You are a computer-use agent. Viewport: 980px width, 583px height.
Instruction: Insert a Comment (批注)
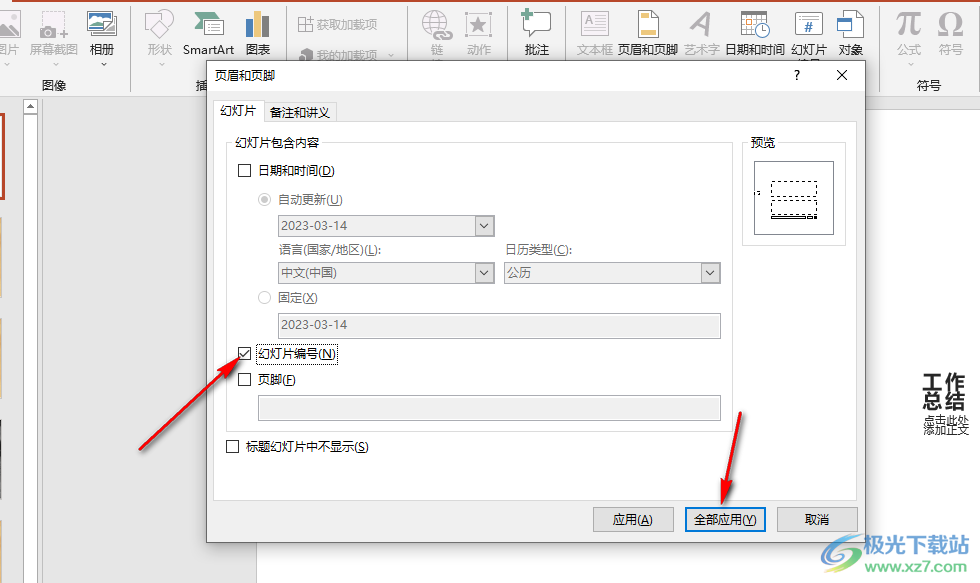click(x=536, y=32)
